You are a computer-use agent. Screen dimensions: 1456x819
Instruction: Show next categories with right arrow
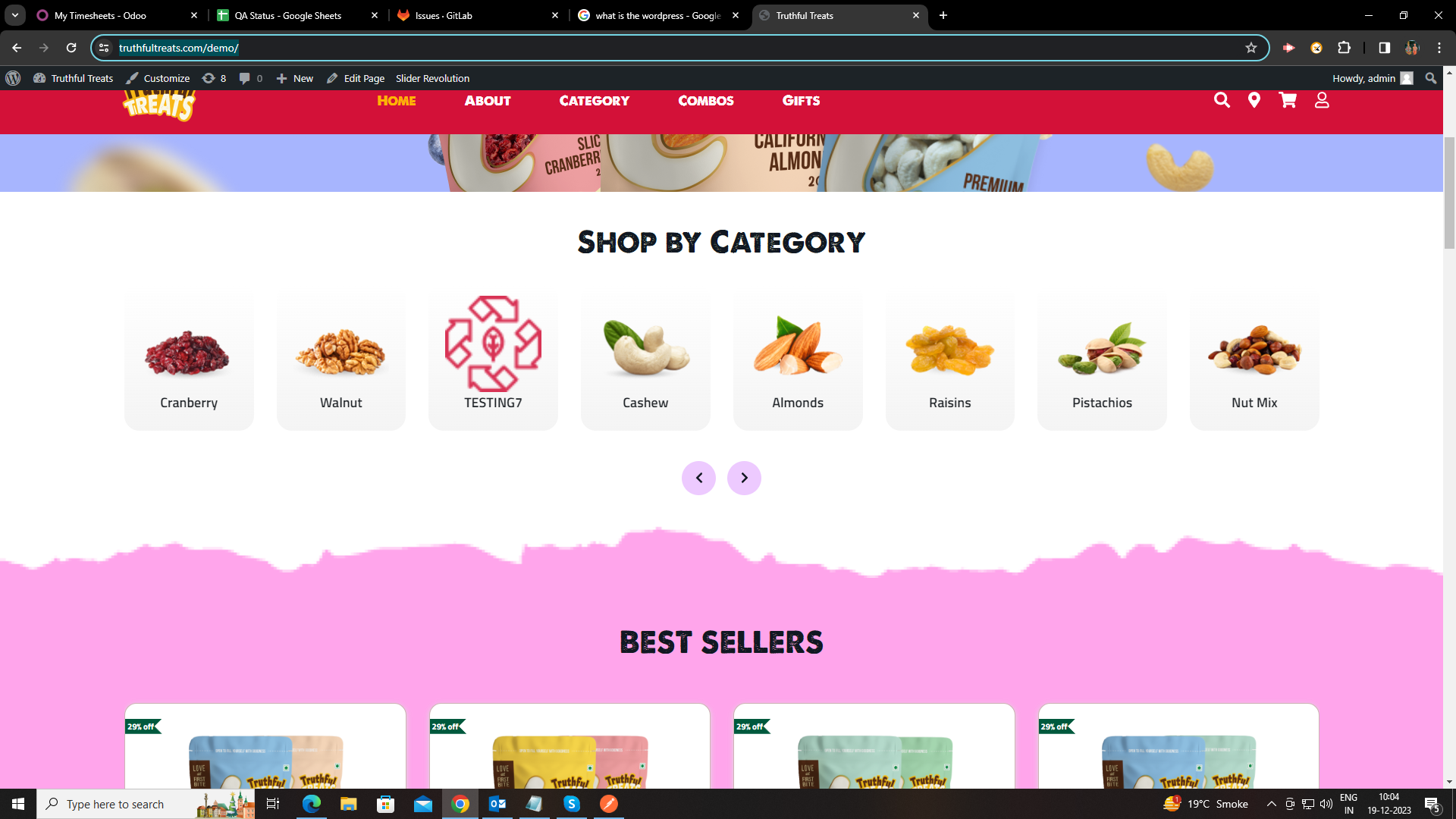coord(744,478)
